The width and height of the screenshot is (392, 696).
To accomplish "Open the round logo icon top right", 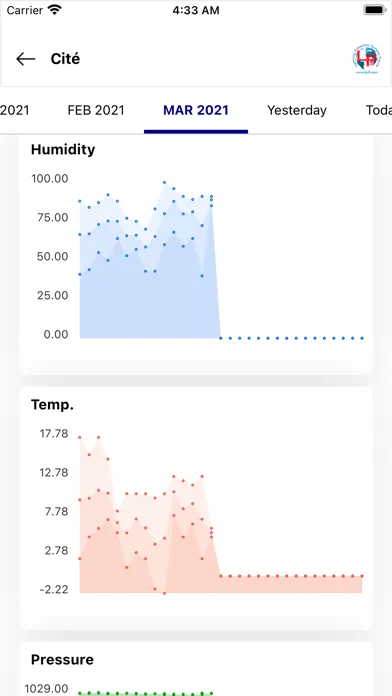I will [x=366, y=59].
